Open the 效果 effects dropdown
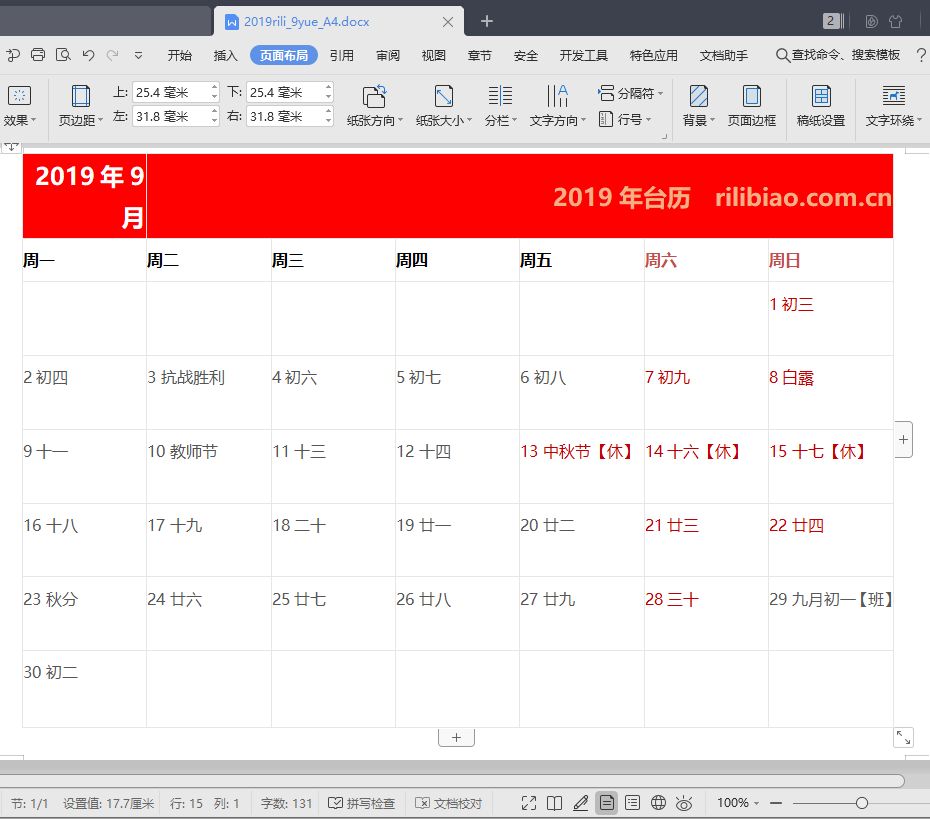The image size is (930, 819). (x=20, y=106)
